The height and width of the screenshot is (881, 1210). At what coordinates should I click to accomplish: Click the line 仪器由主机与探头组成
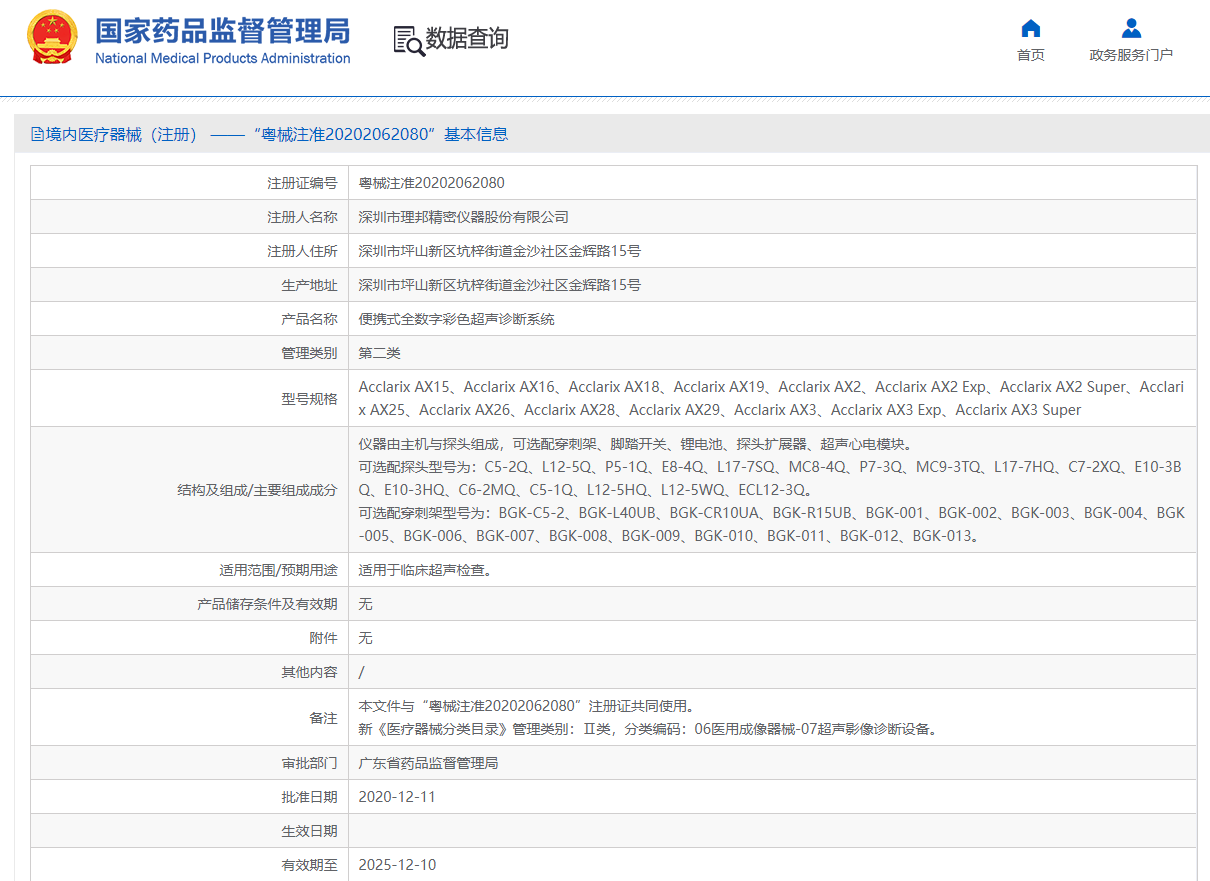[635, 444]
